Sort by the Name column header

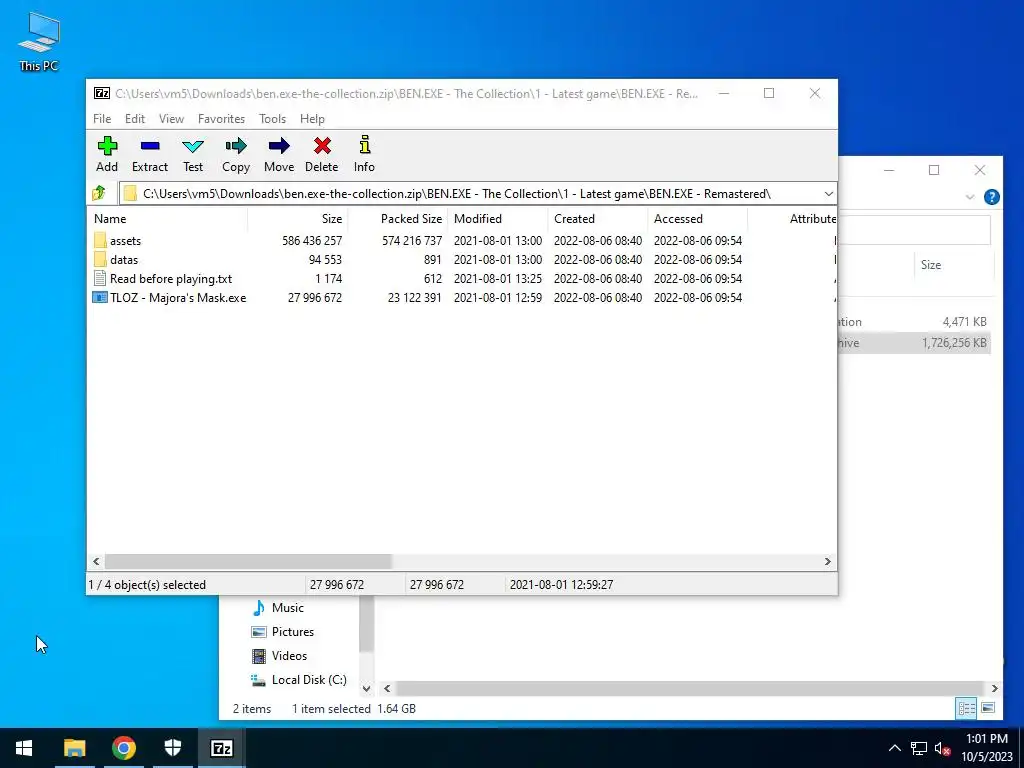point(167,219)
